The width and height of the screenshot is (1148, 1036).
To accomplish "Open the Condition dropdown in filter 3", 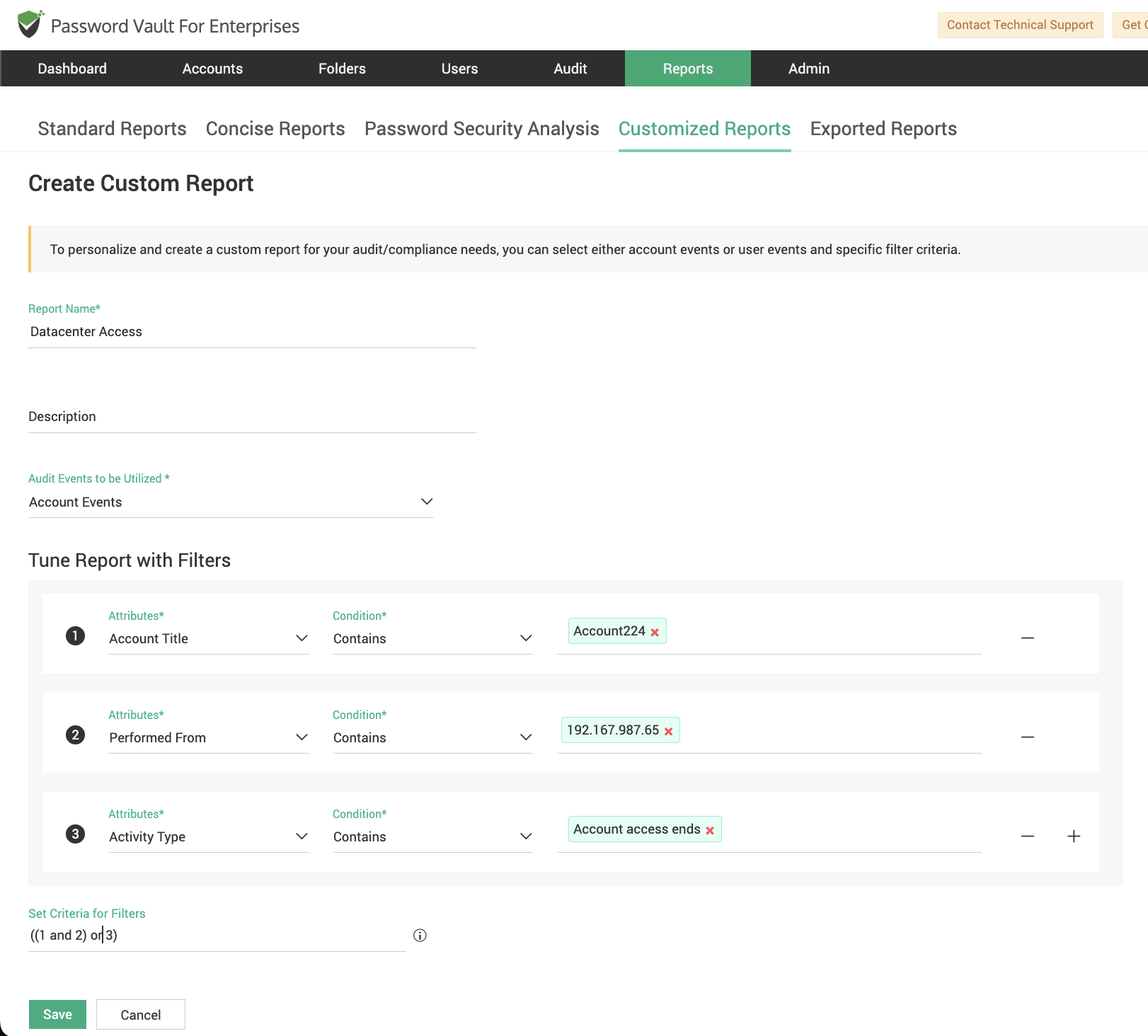I will tap(432, 836).
